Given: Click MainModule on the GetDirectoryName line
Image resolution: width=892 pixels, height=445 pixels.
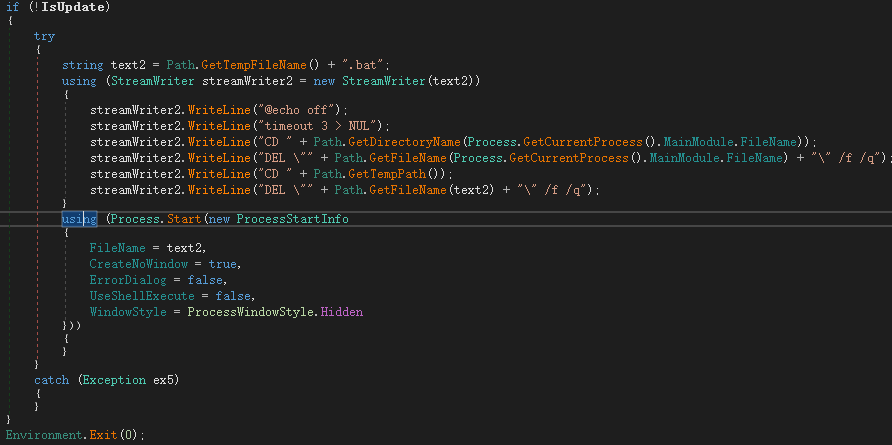Looking at the screenshot, I should (700, 142).
